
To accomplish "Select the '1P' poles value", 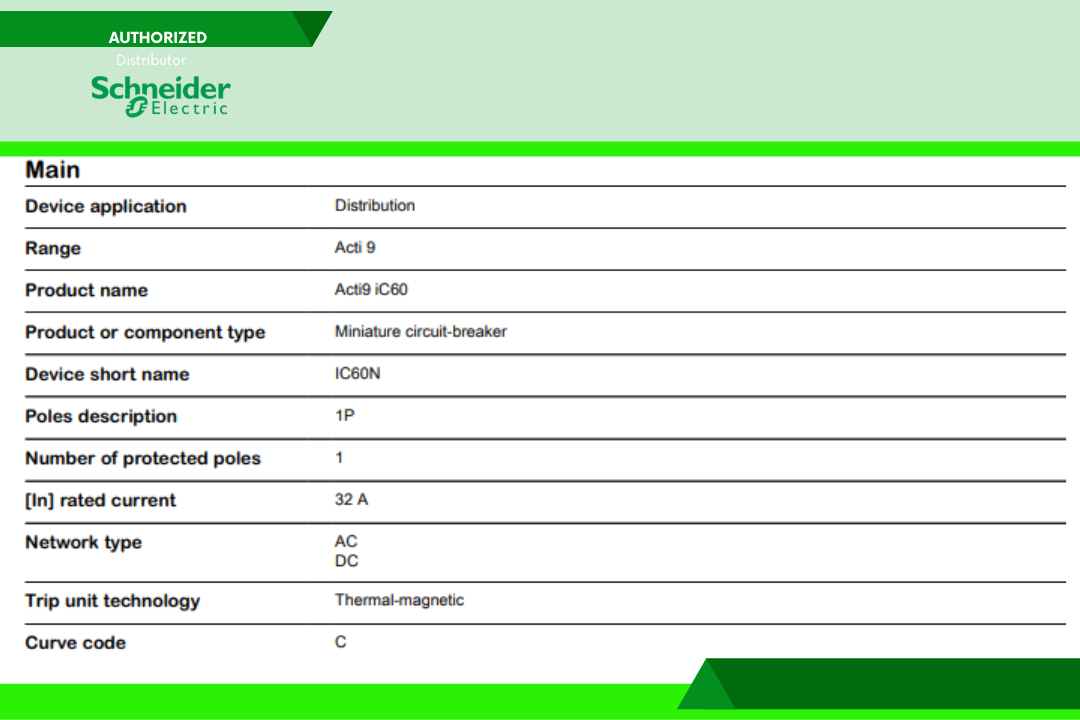I will (x=344, y=415).
